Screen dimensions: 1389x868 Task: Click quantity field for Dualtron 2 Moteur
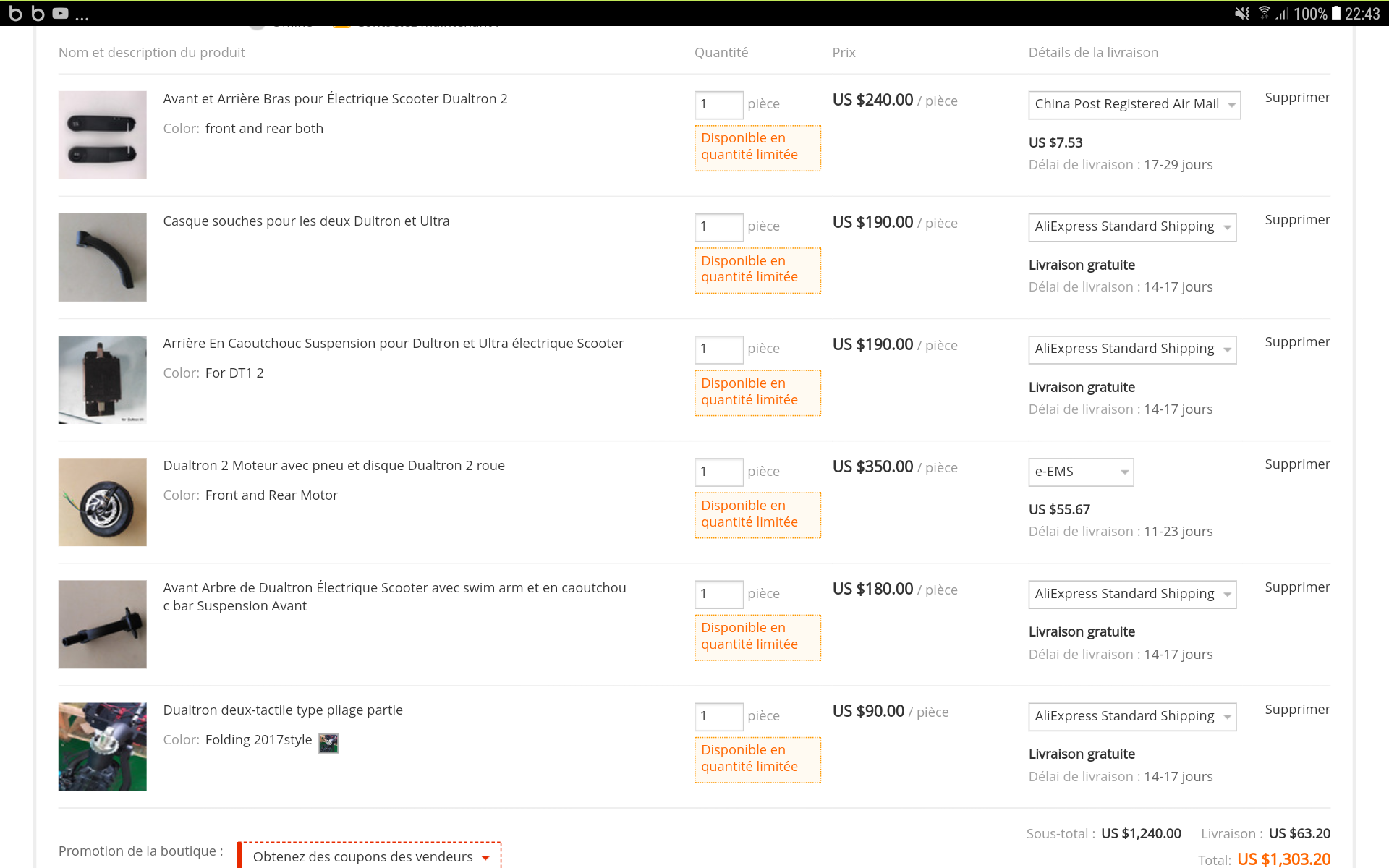[718, 472]
